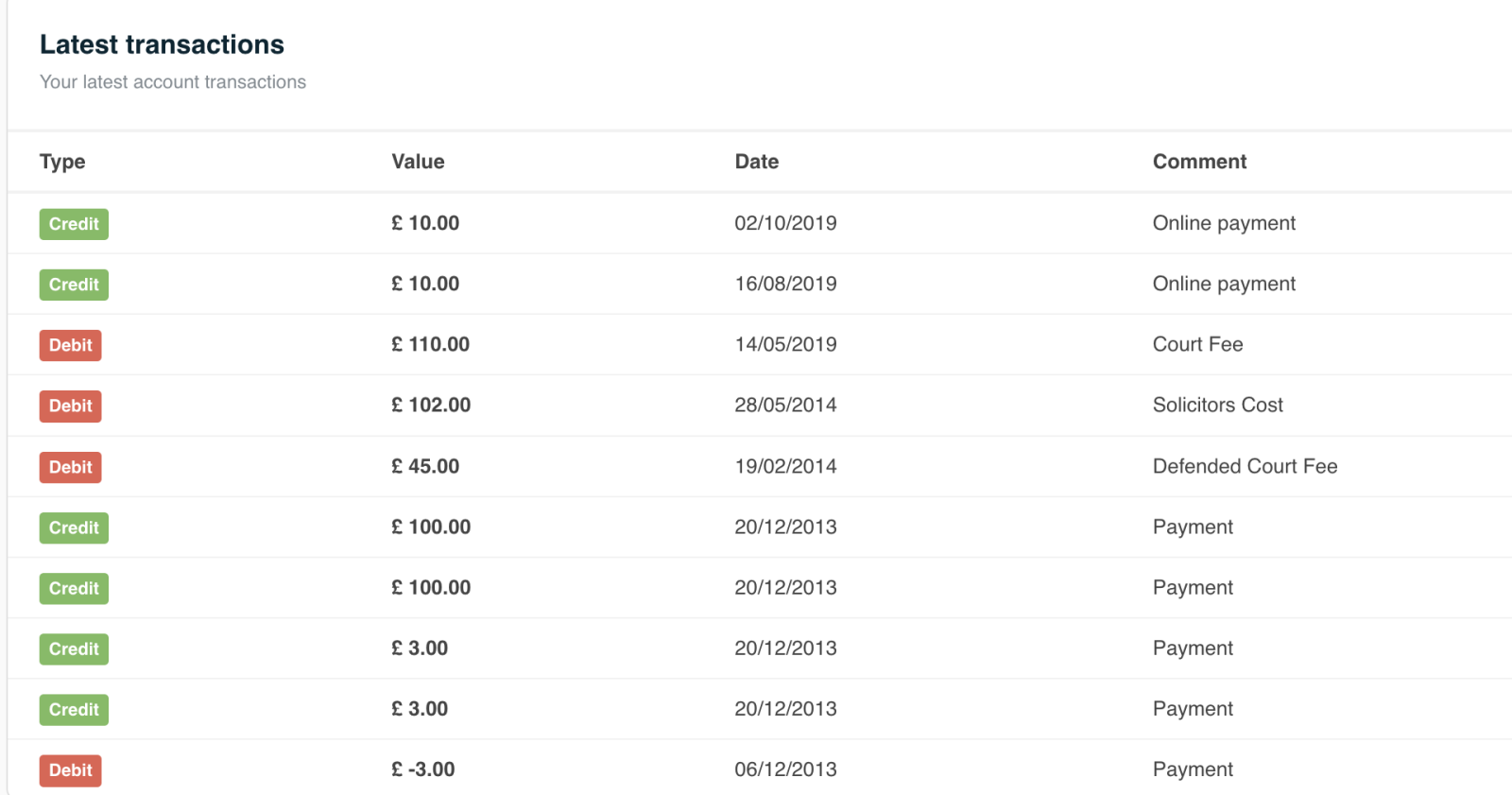Click the £ -3.00 value
Screen dimensions: 1512x795
(423, 769)
